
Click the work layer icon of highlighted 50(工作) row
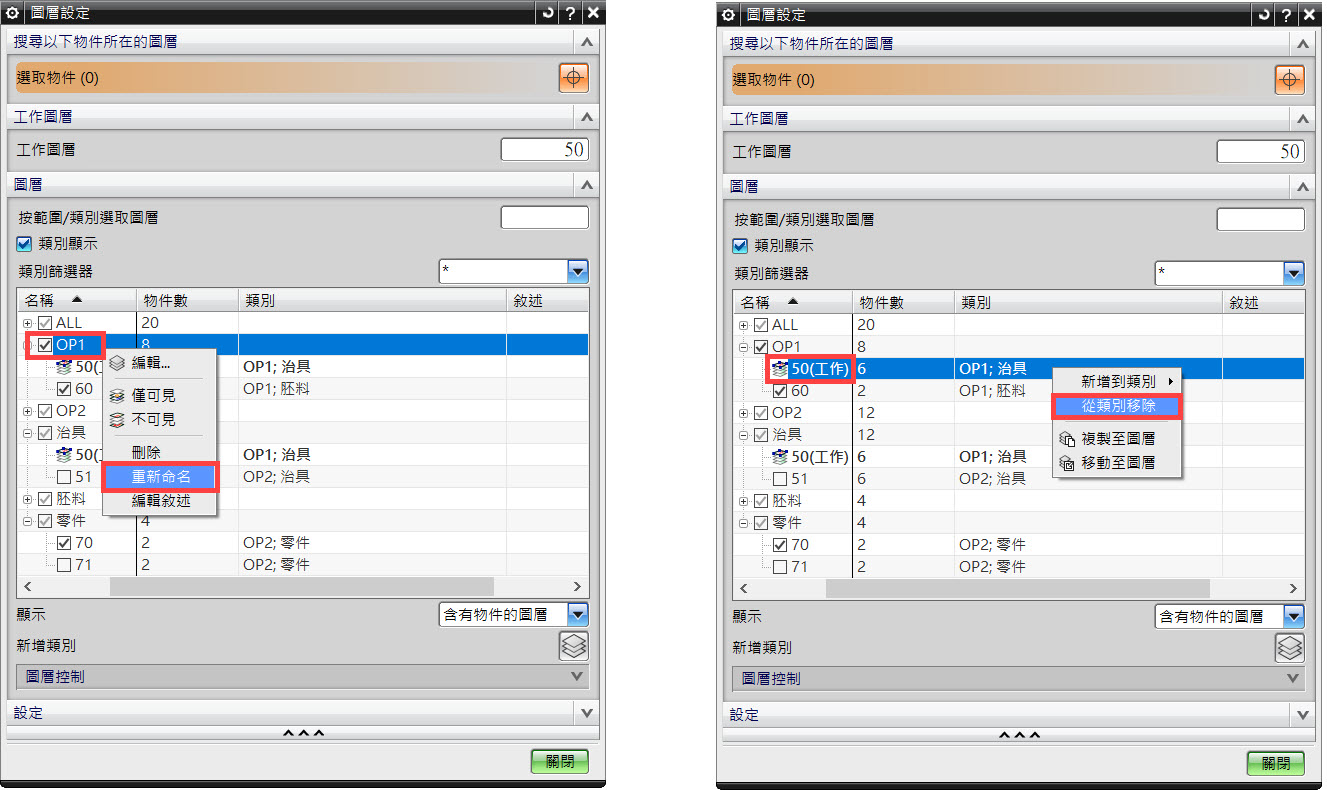point(780,369)
